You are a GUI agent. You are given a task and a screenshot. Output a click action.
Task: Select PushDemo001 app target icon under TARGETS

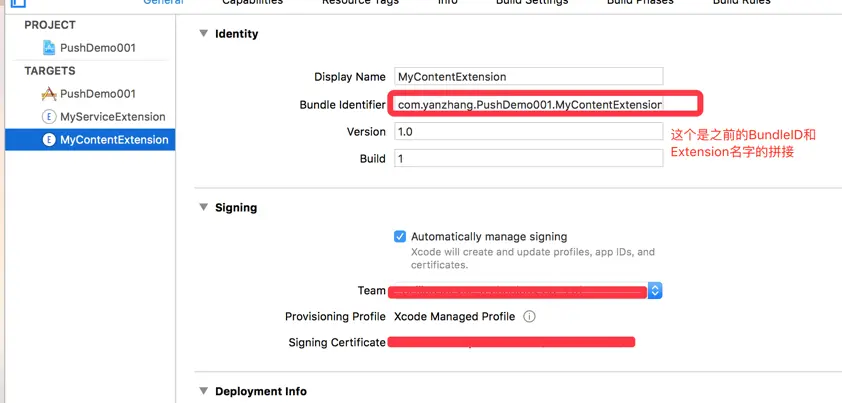coord(49,93)
